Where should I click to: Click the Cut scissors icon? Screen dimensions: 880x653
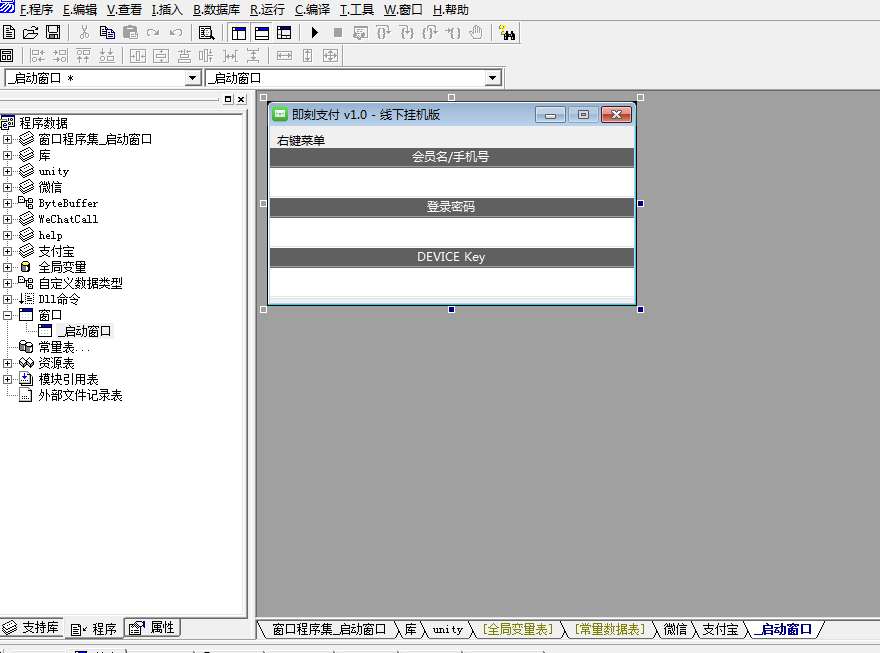pyautogui.click(x=85, y=33)
